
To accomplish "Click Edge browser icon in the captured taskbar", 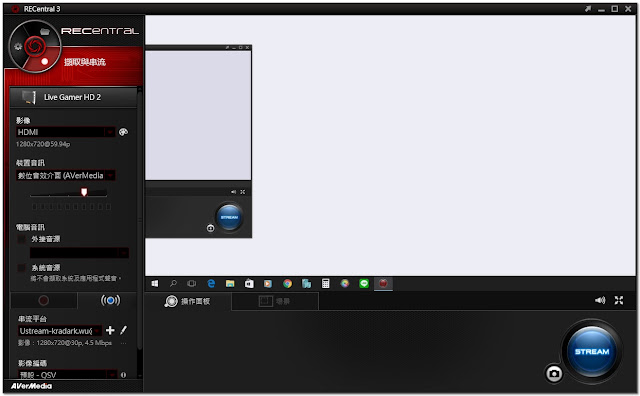I will pos(211,283).
